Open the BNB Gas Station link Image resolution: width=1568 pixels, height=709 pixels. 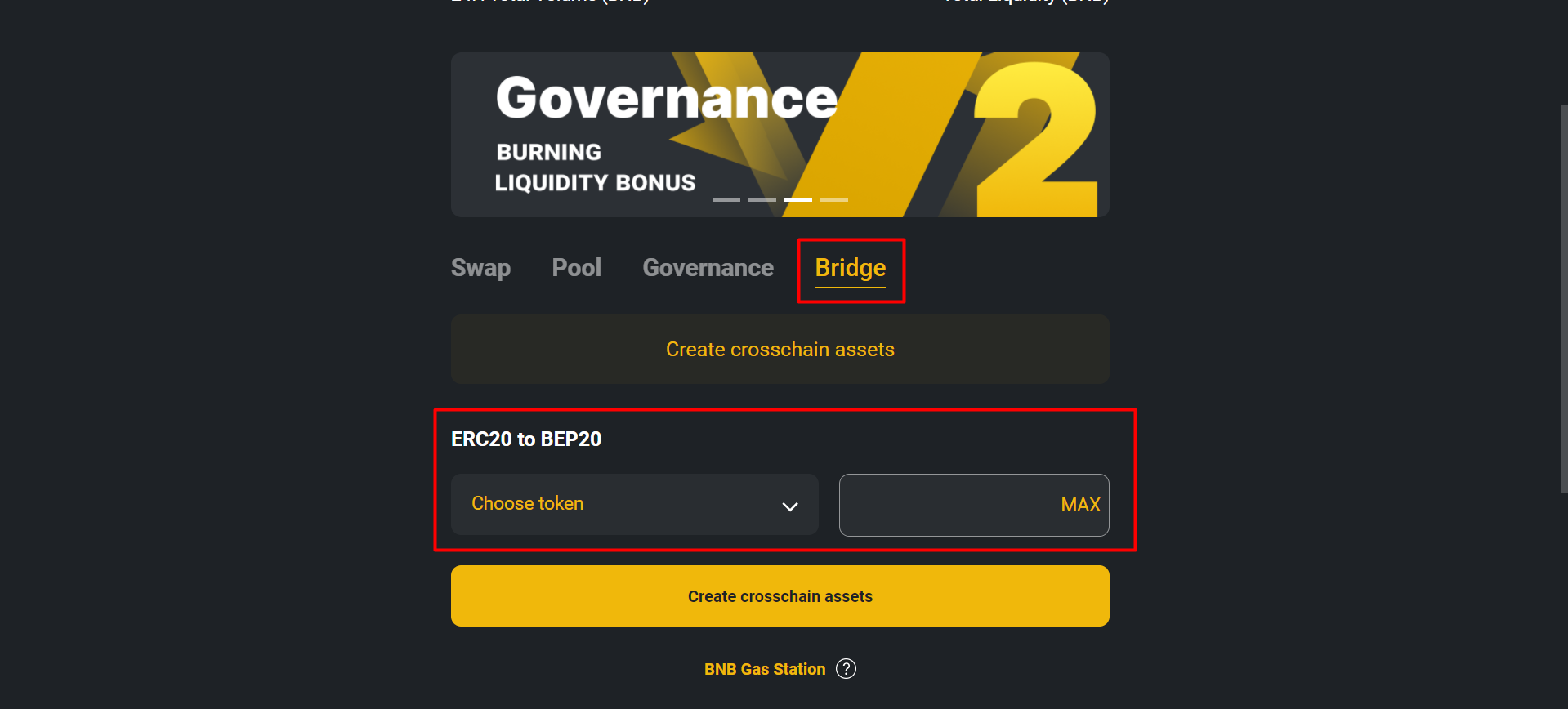click(x=765, y=669)
